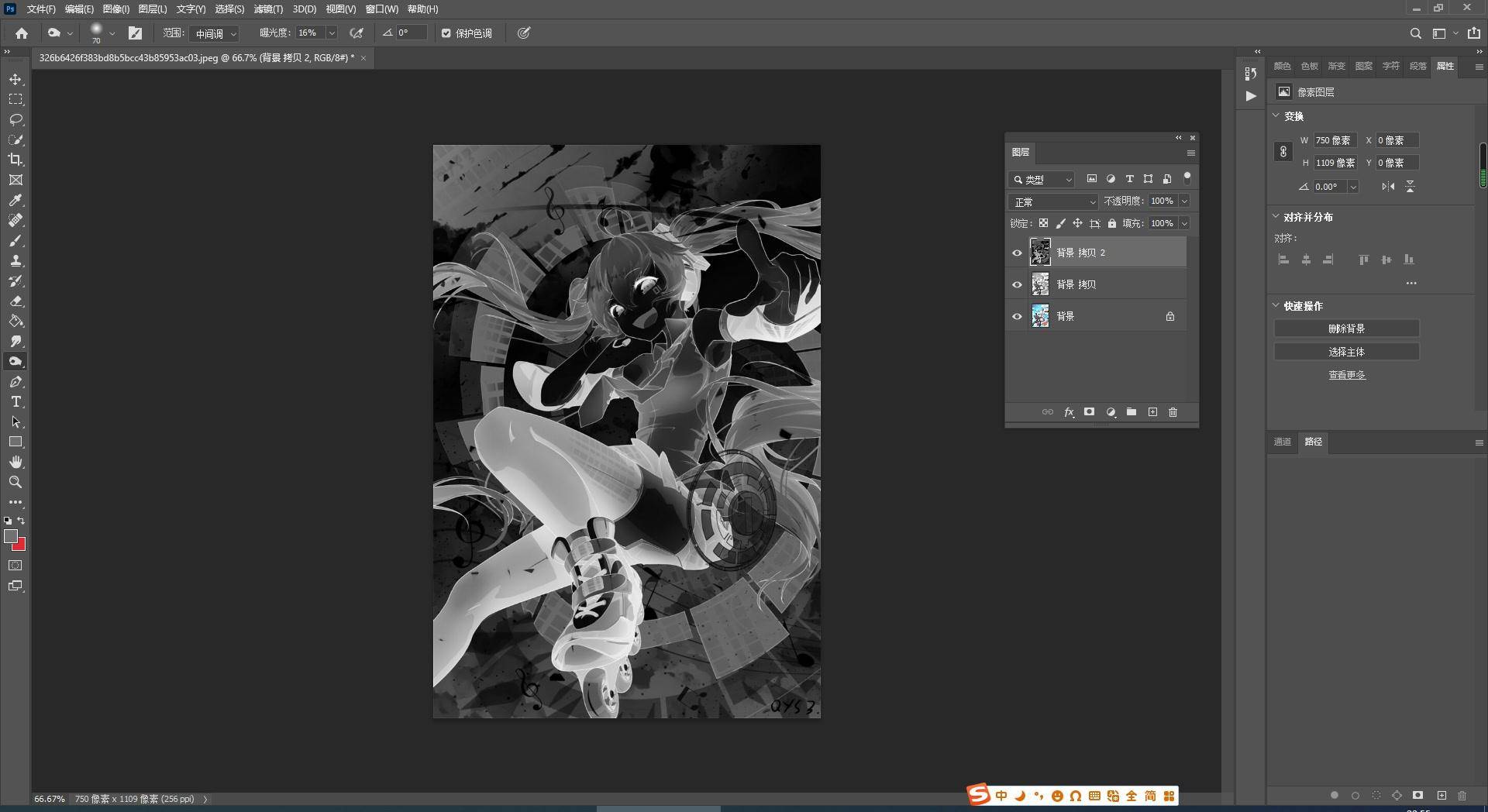
Task: Select the Paint Bucket tool
Action: (15, 321)
